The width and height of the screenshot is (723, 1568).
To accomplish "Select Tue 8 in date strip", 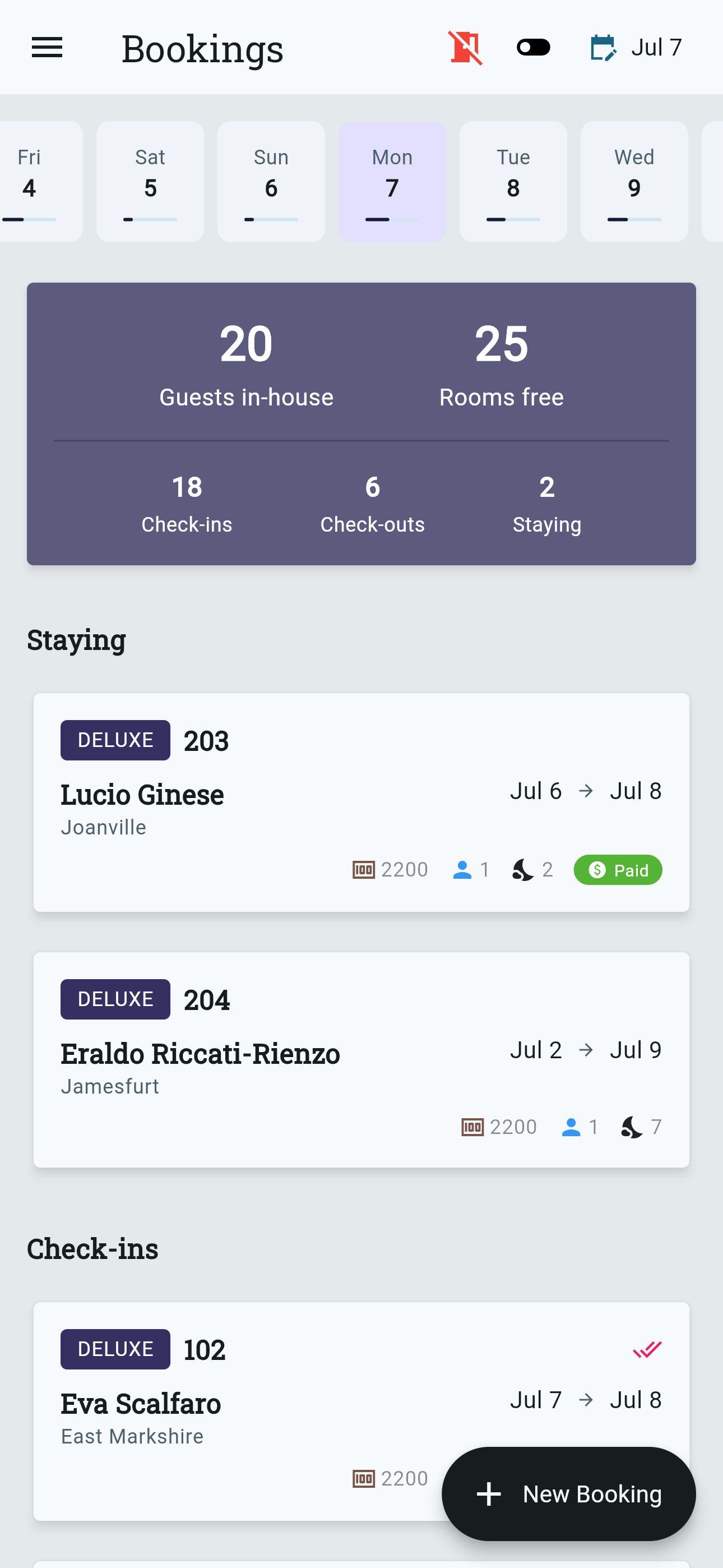I will 513,181.
